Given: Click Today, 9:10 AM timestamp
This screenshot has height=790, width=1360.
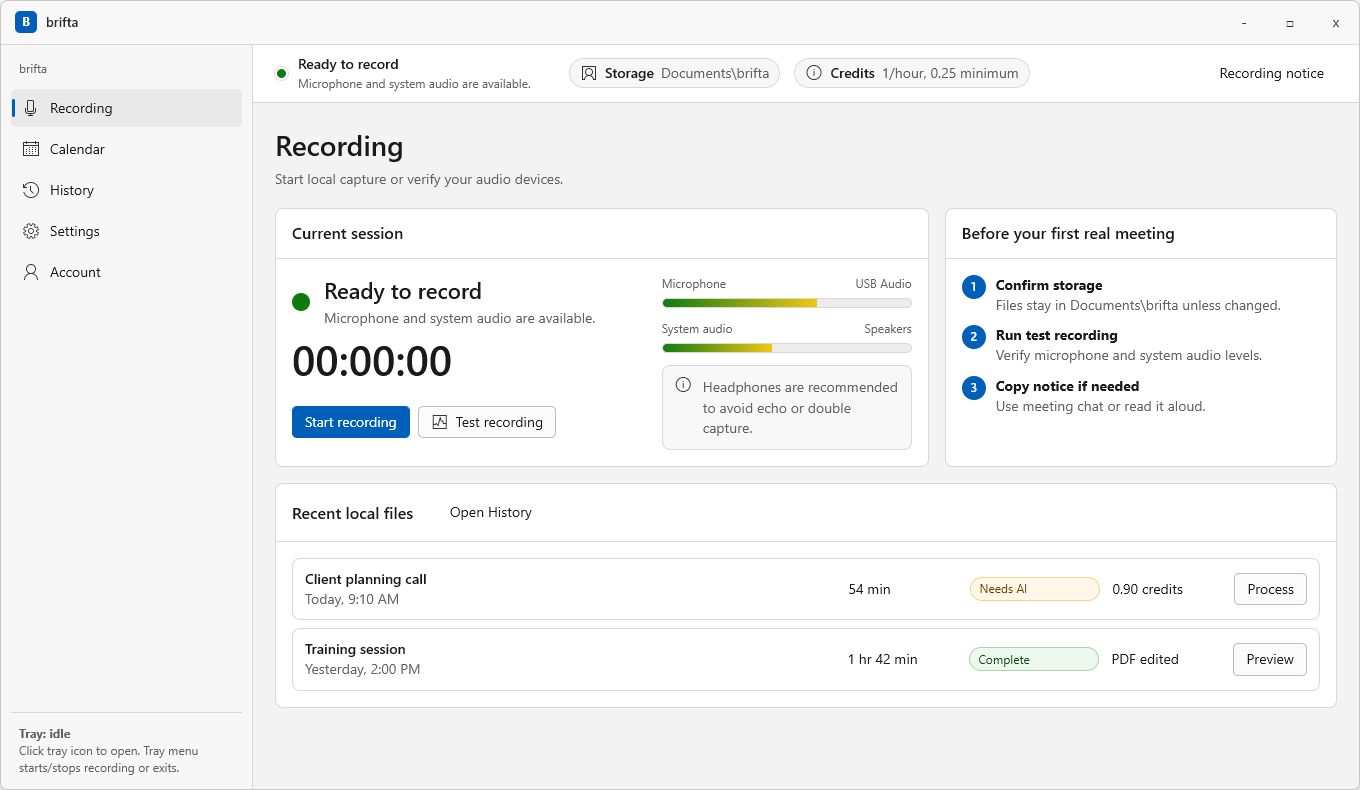Looking at the screenshot, I should pyautogui.click(x=352, y=599).
